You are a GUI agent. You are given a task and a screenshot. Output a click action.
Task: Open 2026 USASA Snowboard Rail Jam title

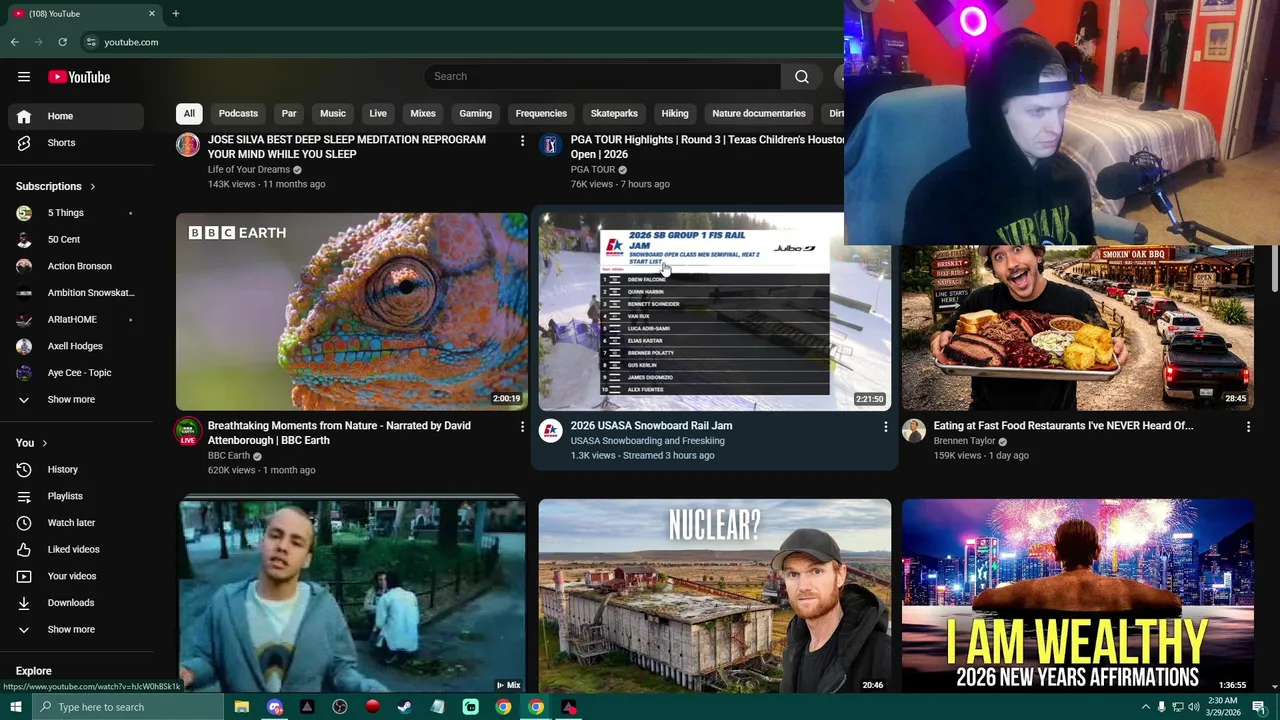(651, 426)
